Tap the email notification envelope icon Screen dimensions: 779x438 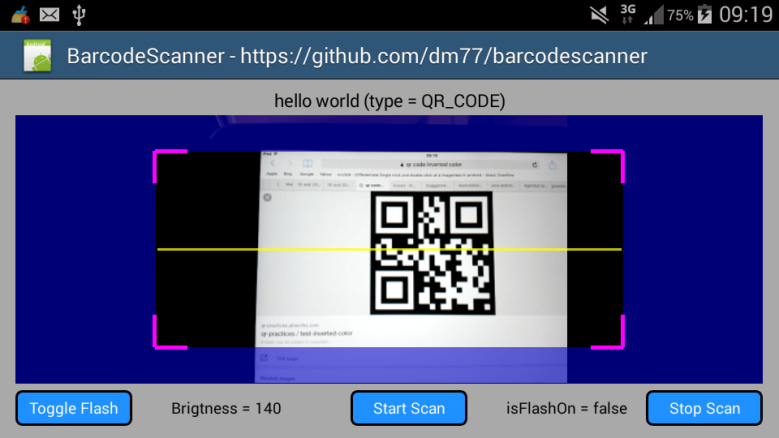coord(49,14)
